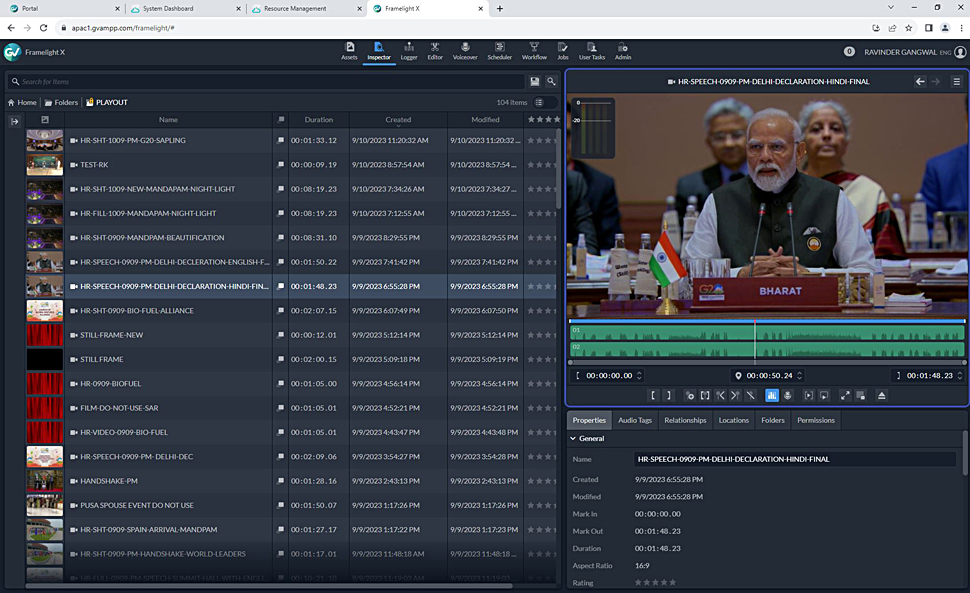Click the Mark In bracket button
The width and height of the screenshot is (970, 593).
pos(653,396)
